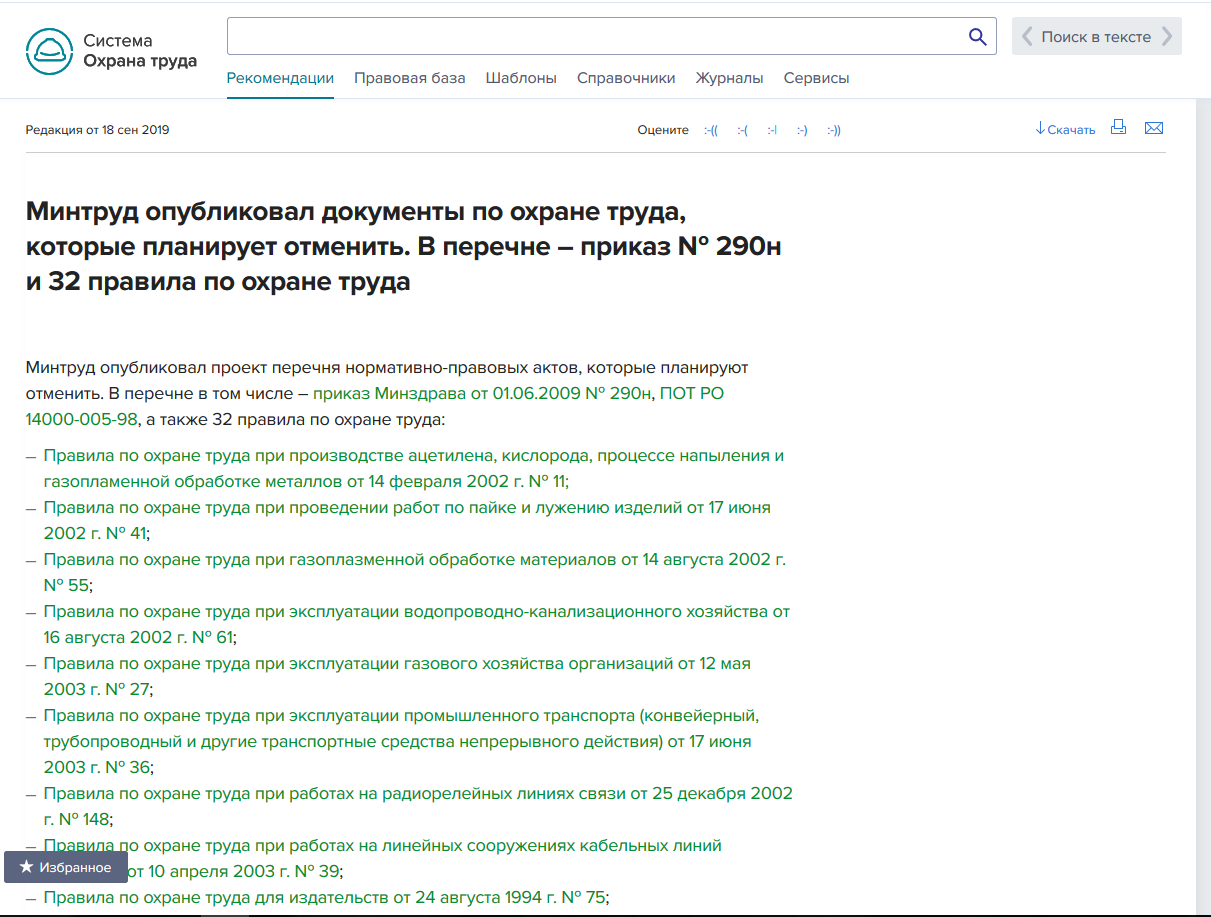Open the Рекомендации tab
Screen dimensions: 1211x917
tap(280, 78)
